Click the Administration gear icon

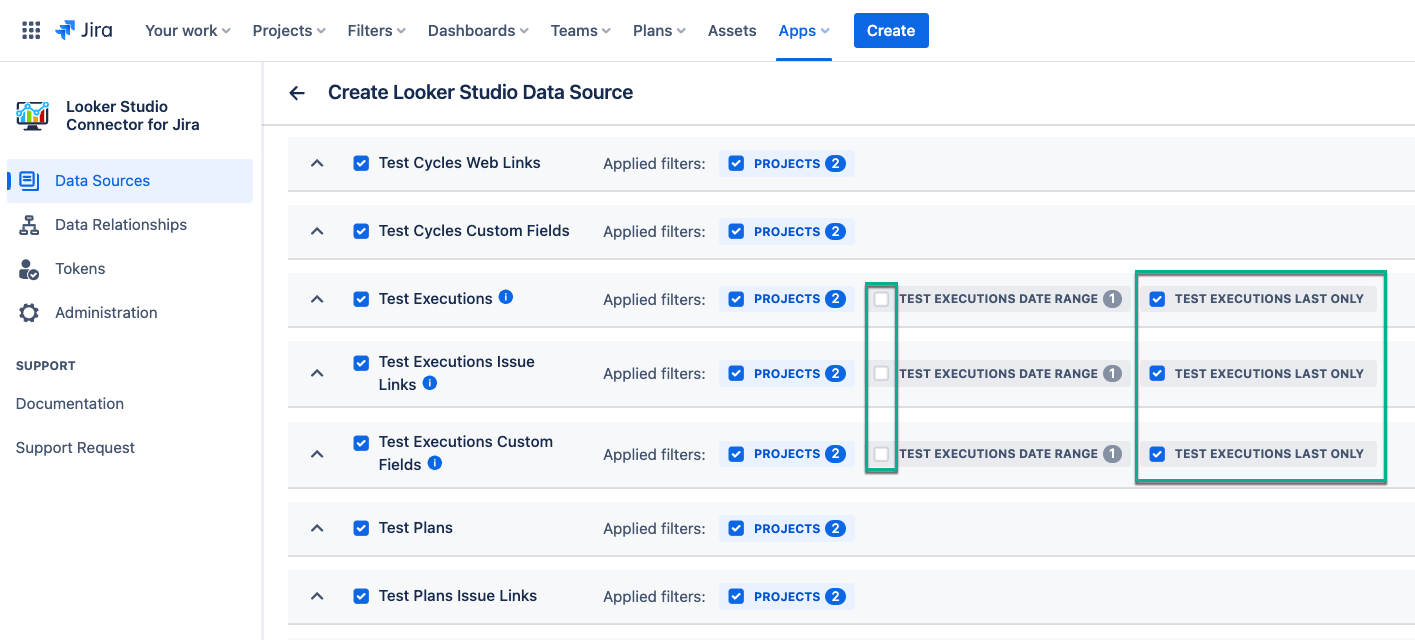pyautogui.click(x=29, y=313)
